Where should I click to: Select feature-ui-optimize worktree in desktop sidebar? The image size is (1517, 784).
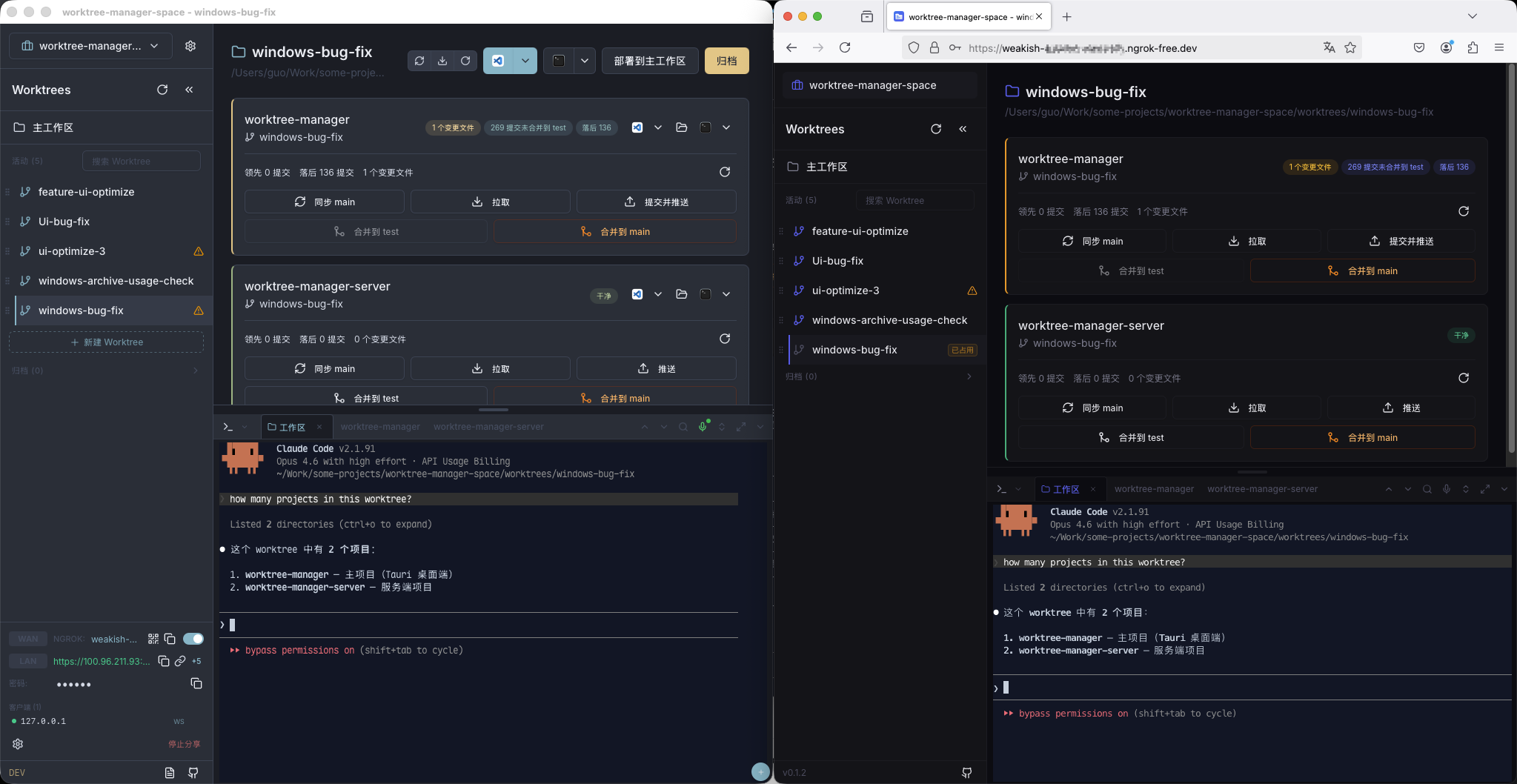coord(107,192)
